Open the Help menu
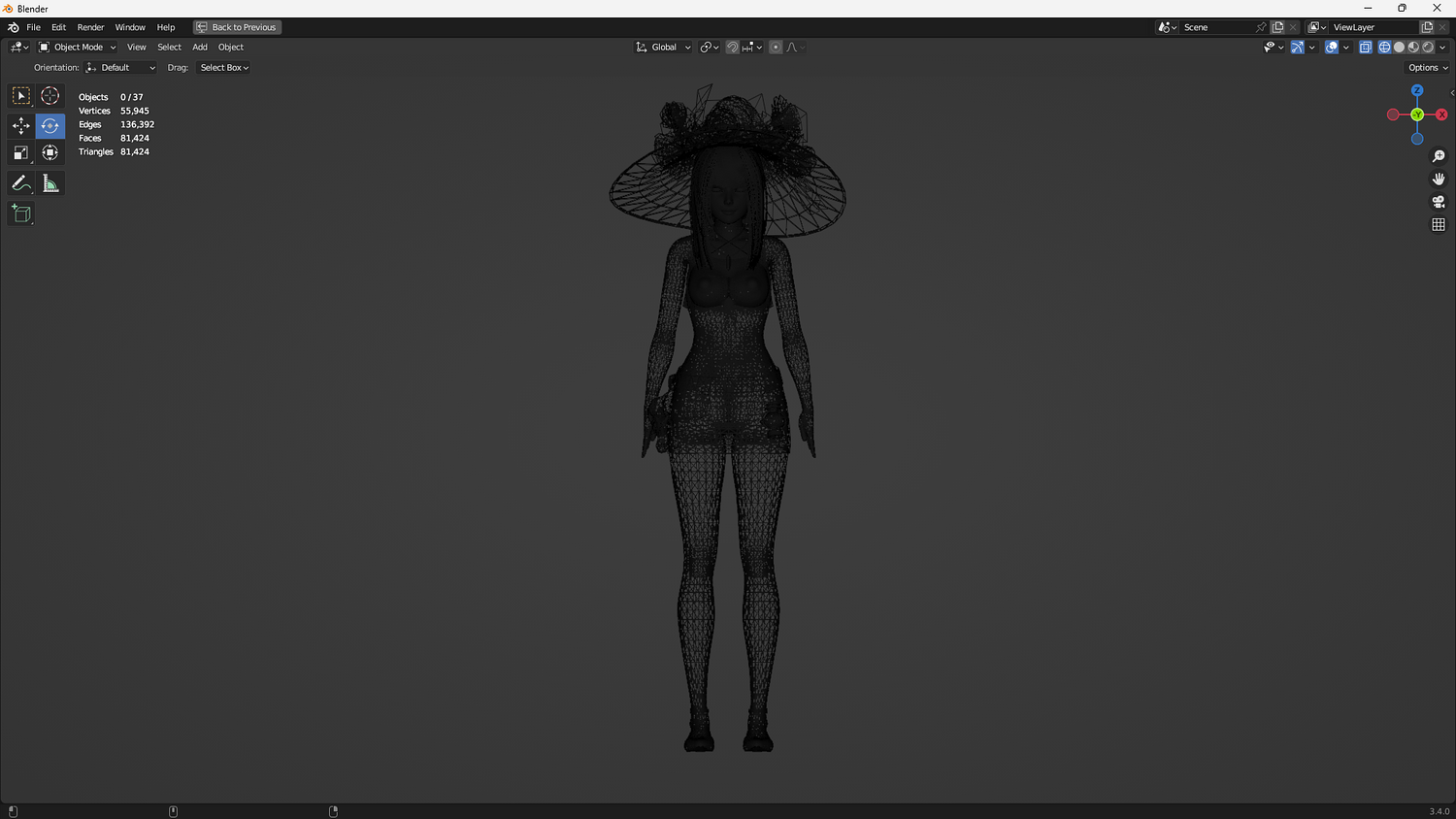 (166, 27)
